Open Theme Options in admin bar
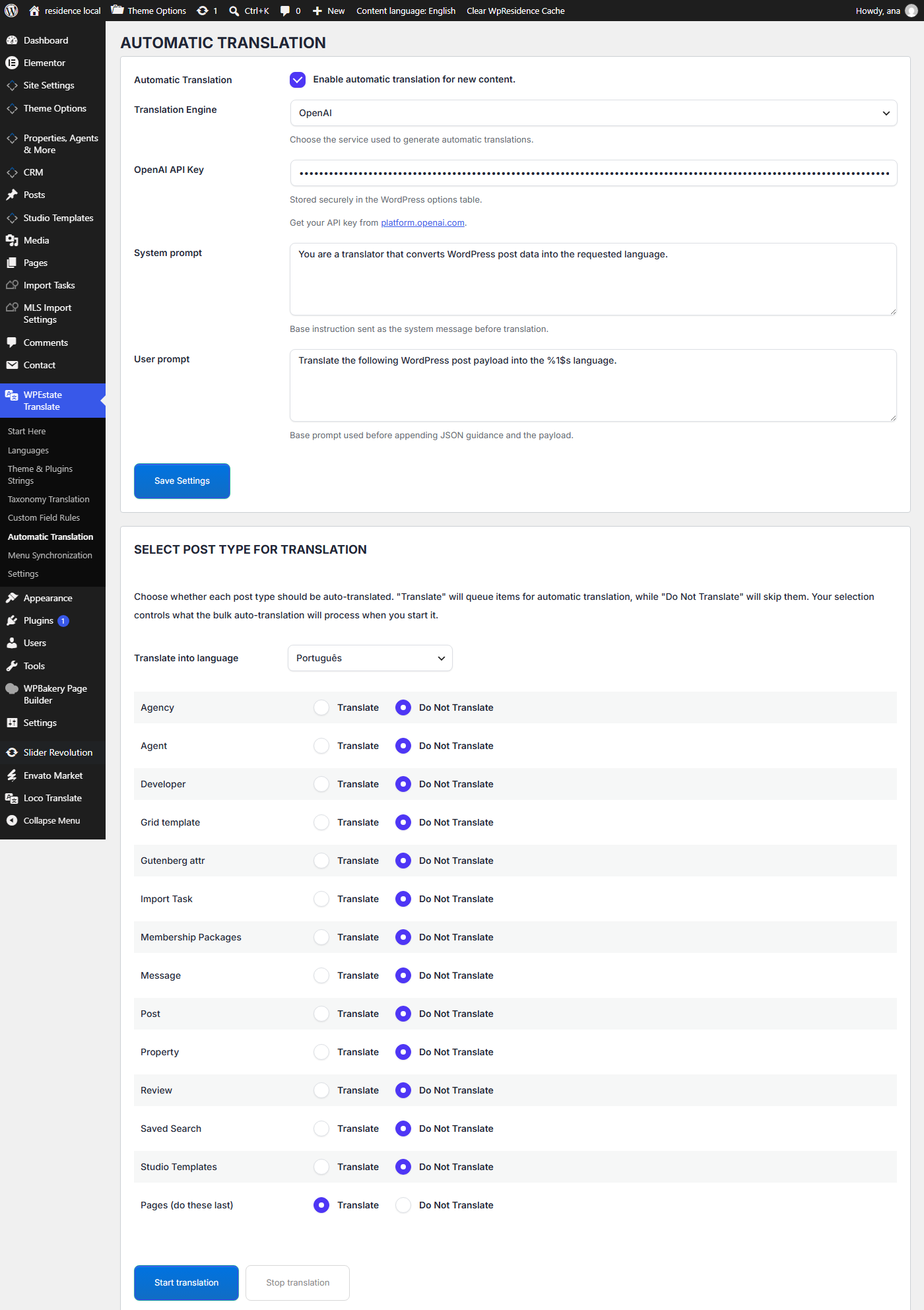This screenshot has height=1310, width=924. coord(149,11)
